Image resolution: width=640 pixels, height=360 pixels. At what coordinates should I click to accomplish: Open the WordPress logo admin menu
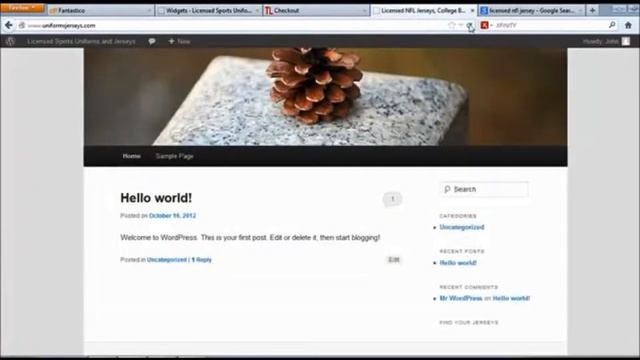(10, 41)
